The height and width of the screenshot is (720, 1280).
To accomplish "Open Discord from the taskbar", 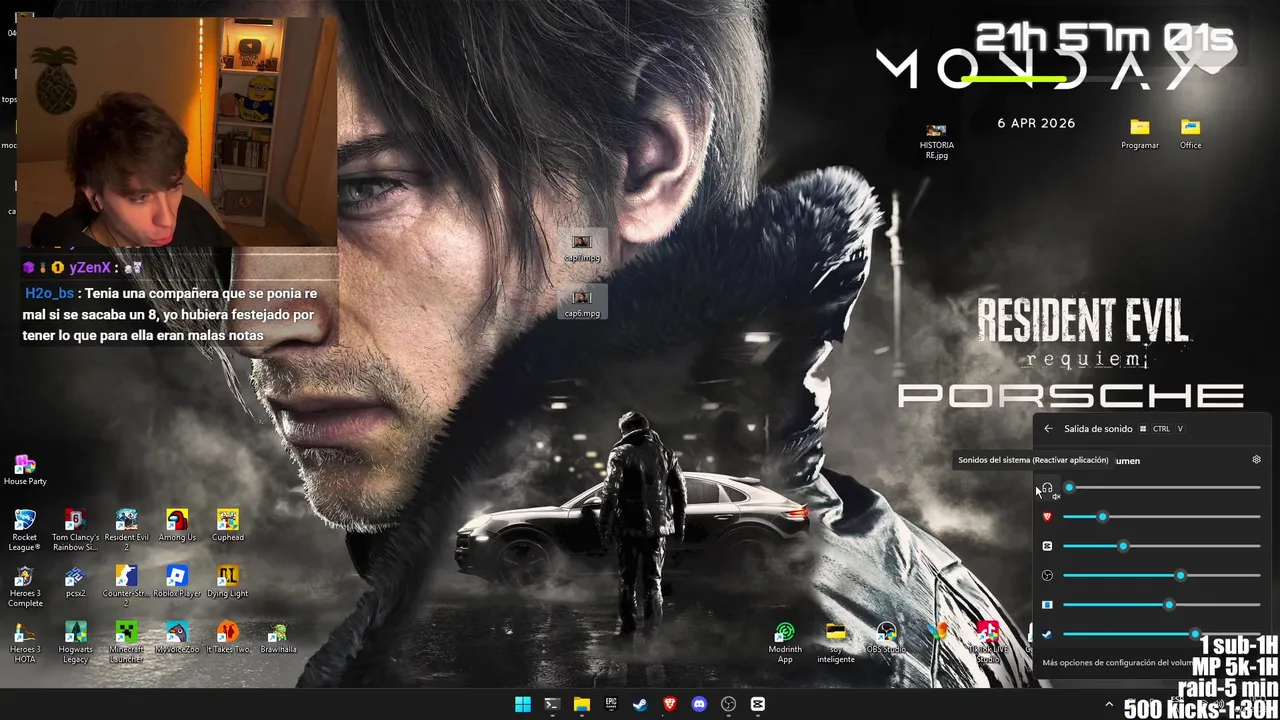I will (699, 704).
